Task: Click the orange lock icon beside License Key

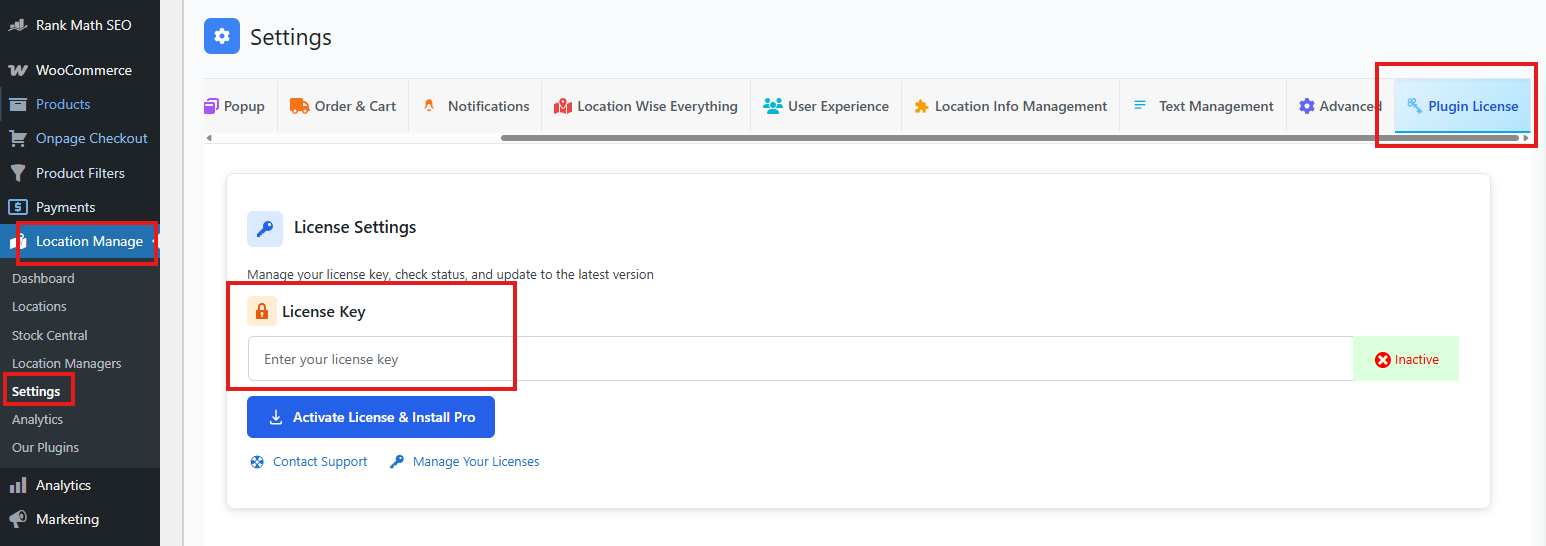Action: tap(262, 311)
